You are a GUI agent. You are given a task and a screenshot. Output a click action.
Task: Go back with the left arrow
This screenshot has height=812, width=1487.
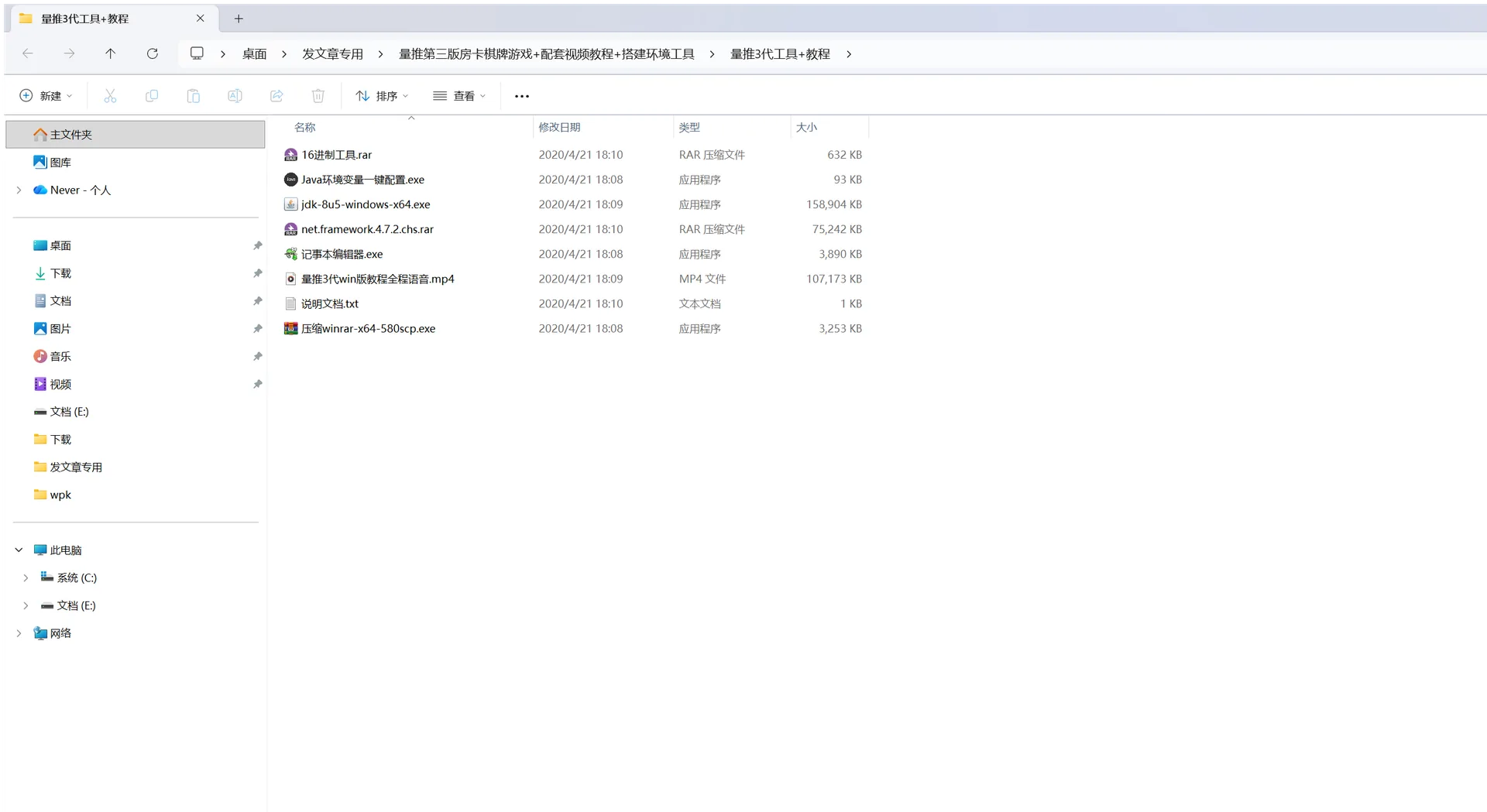pyautogui.click(x=28, y=53)
